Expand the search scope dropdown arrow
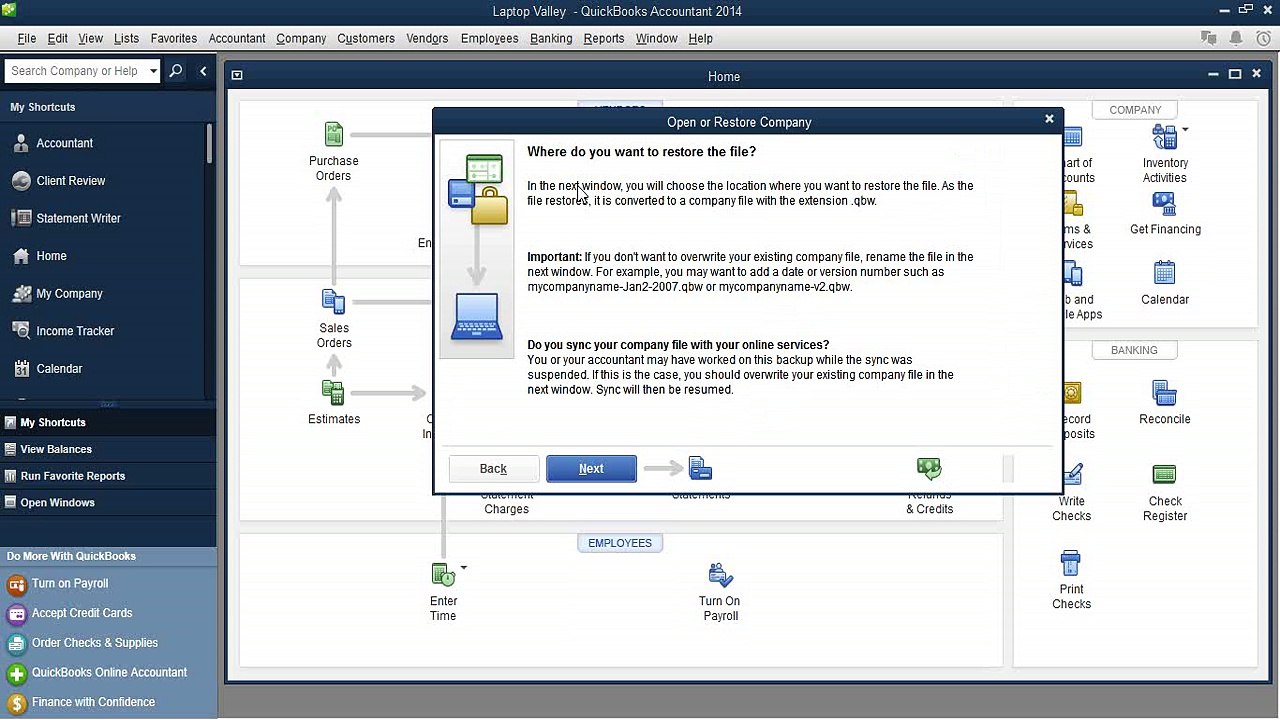This screenshot has height=720, width=1280. pos(153,71)
